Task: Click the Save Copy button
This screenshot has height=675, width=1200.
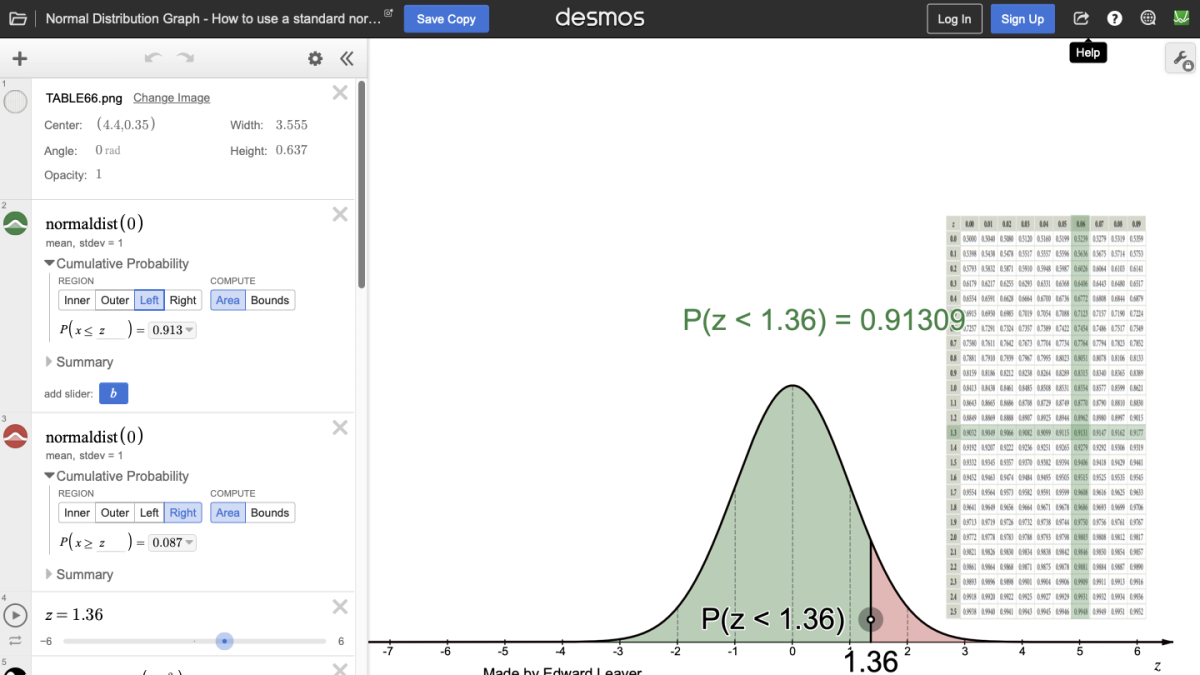Action: click(x=446, y=19)
